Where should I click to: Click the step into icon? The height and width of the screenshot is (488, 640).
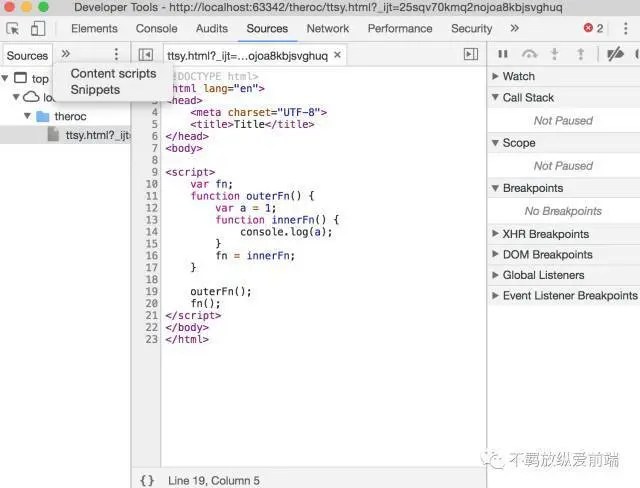tap(554, 54)
